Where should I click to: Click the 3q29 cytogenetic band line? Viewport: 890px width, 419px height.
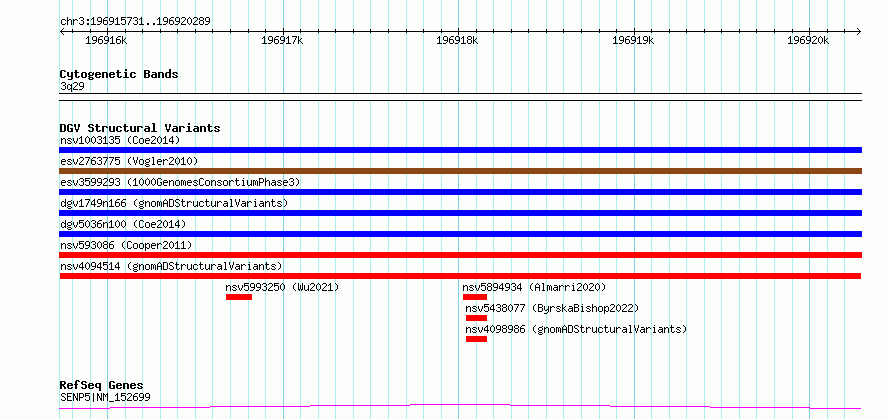click(461, 97)
